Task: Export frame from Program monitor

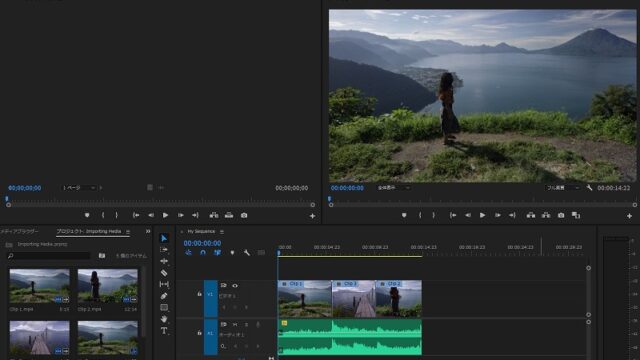Action: pos(561,215)
